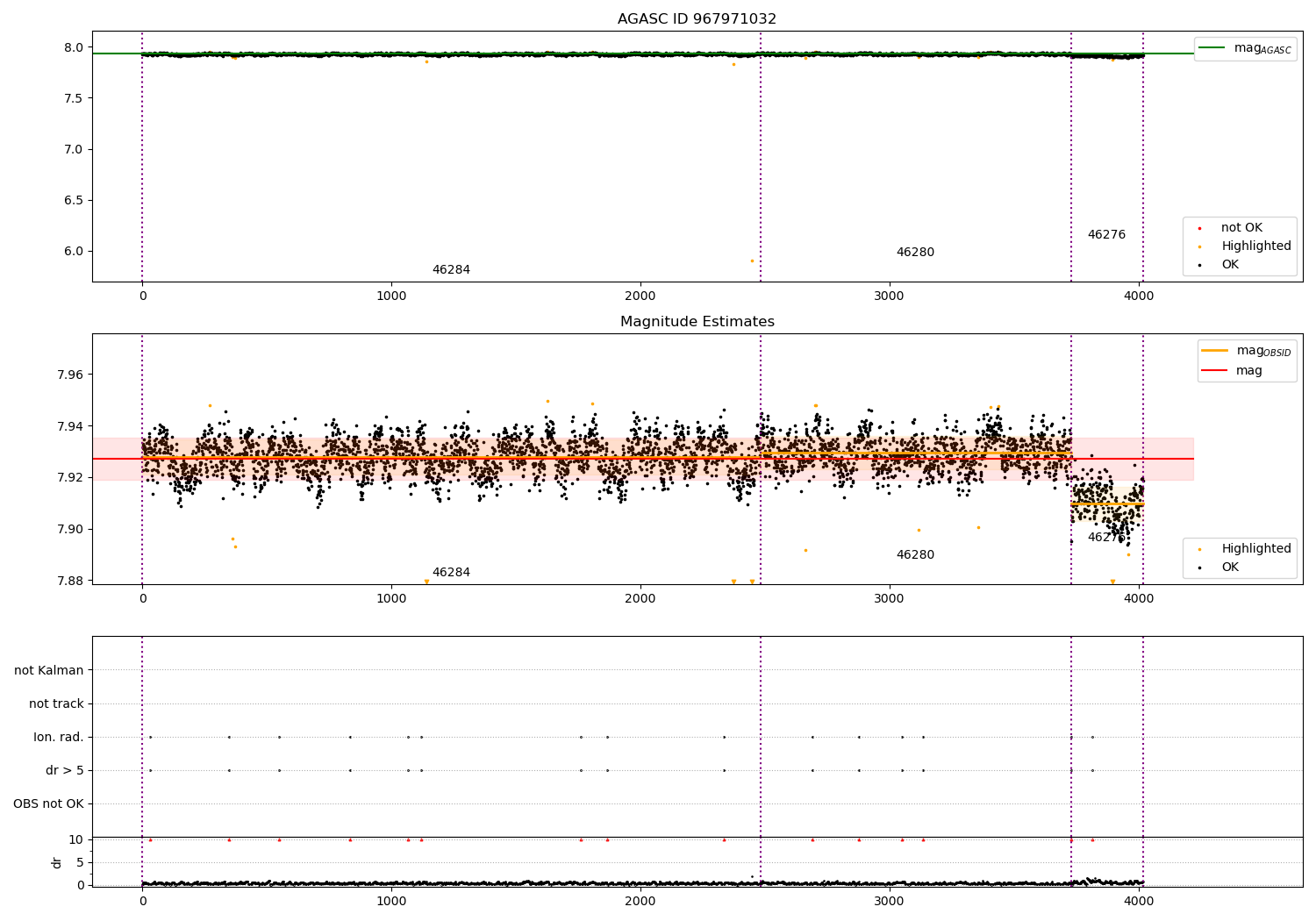
Task: Click orange outlier point near magnitude 5.9
Action: pyautogui.click(x=752, y=261)
